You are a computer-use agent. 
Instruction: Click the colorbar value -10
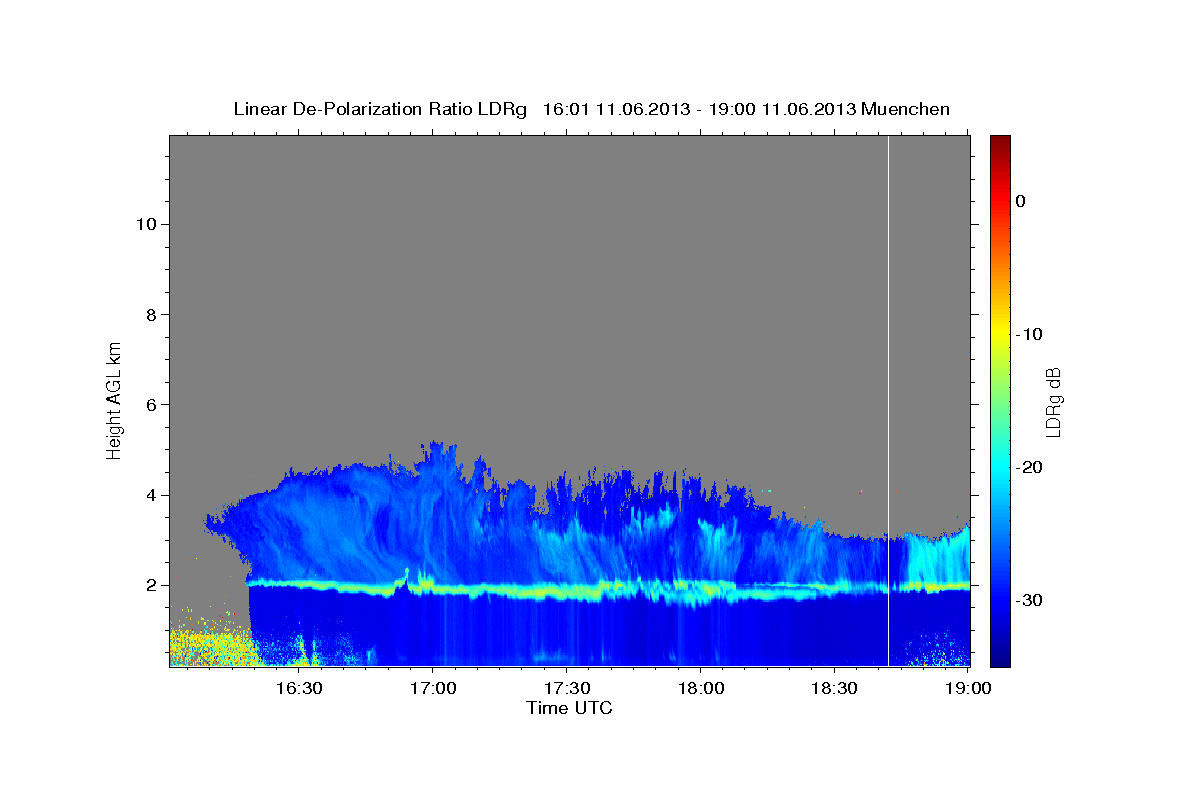point(1029,334)
